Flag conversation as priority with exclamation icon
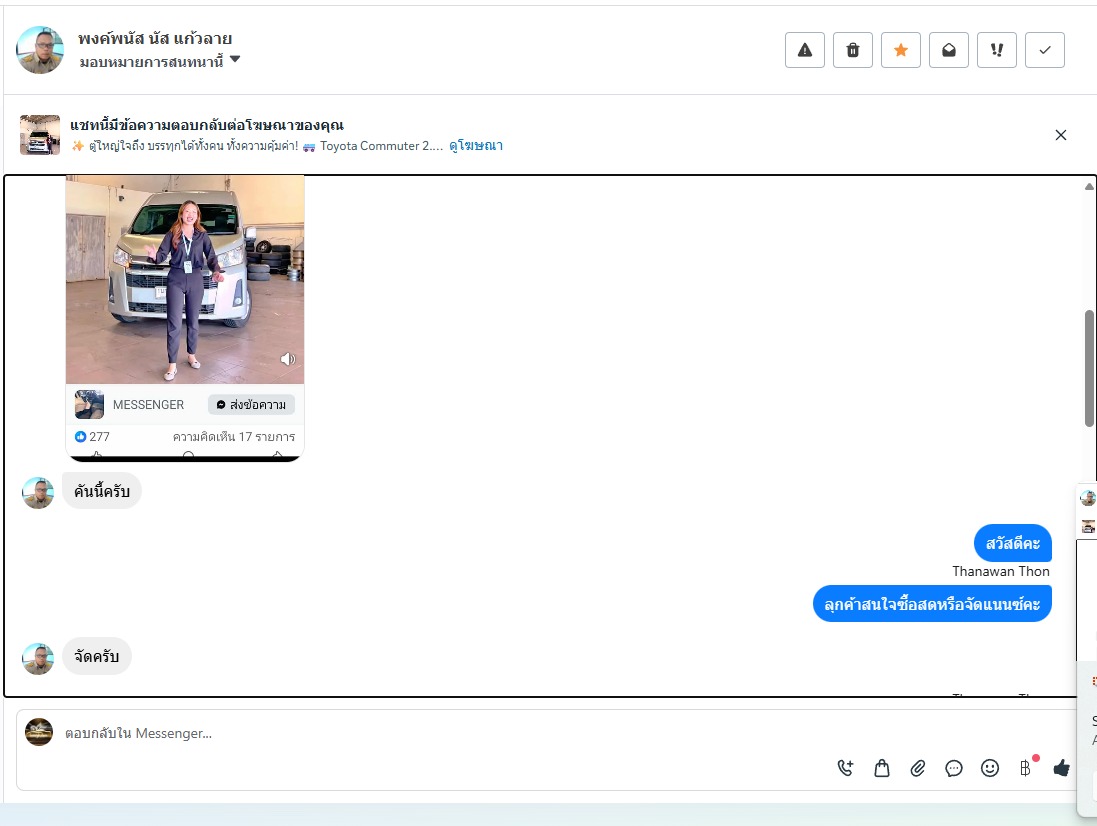This screenshot has width=1097, height=826. (x=997, y=50)
